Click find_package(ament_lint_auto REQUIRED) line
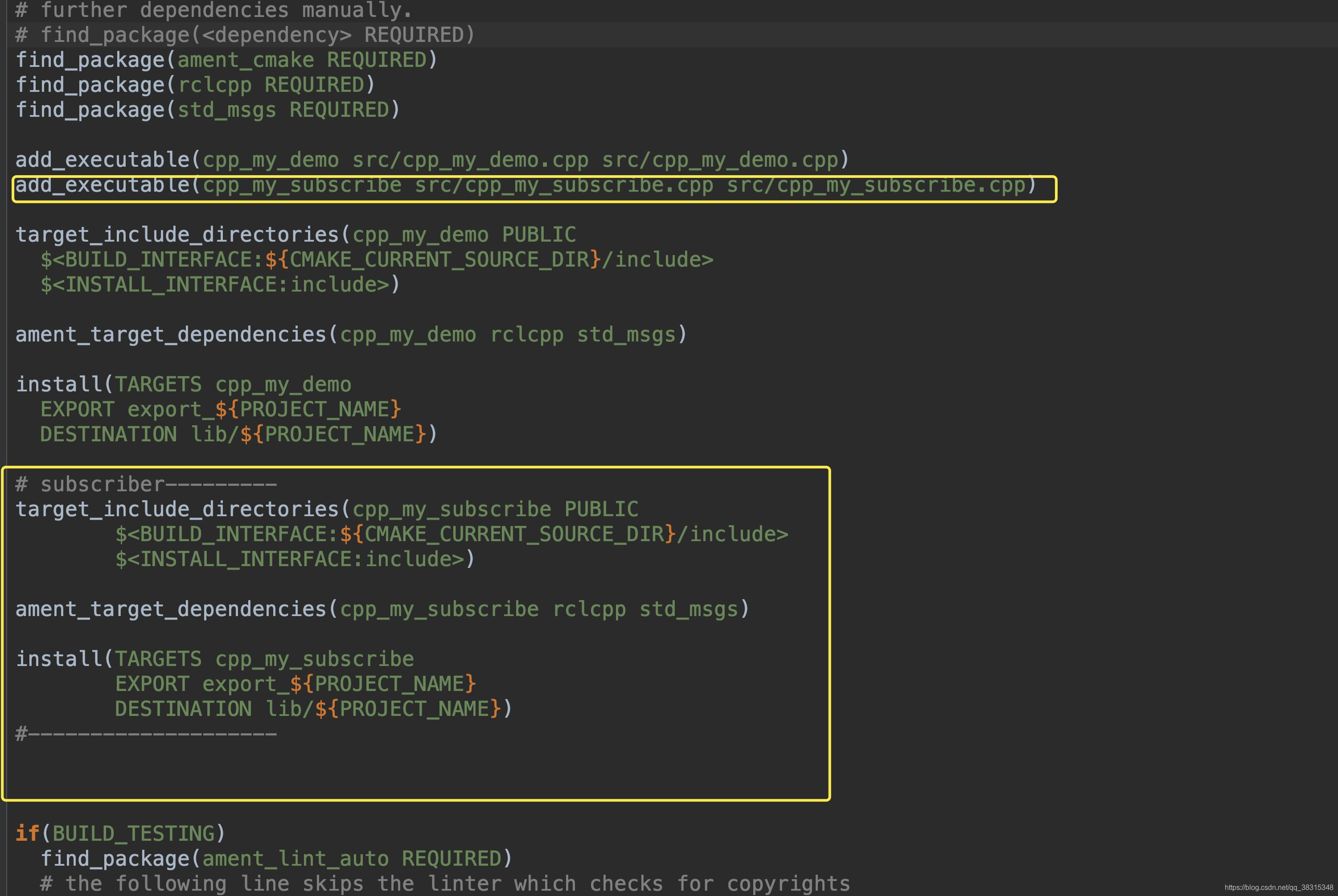 (x=276, y=859)
